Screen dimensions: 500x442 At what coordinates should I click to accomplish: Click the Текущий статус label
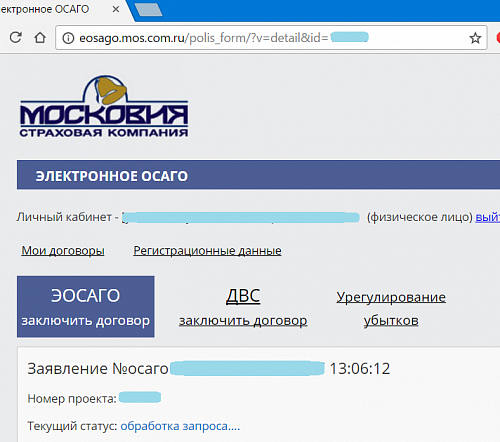[72, 426]
